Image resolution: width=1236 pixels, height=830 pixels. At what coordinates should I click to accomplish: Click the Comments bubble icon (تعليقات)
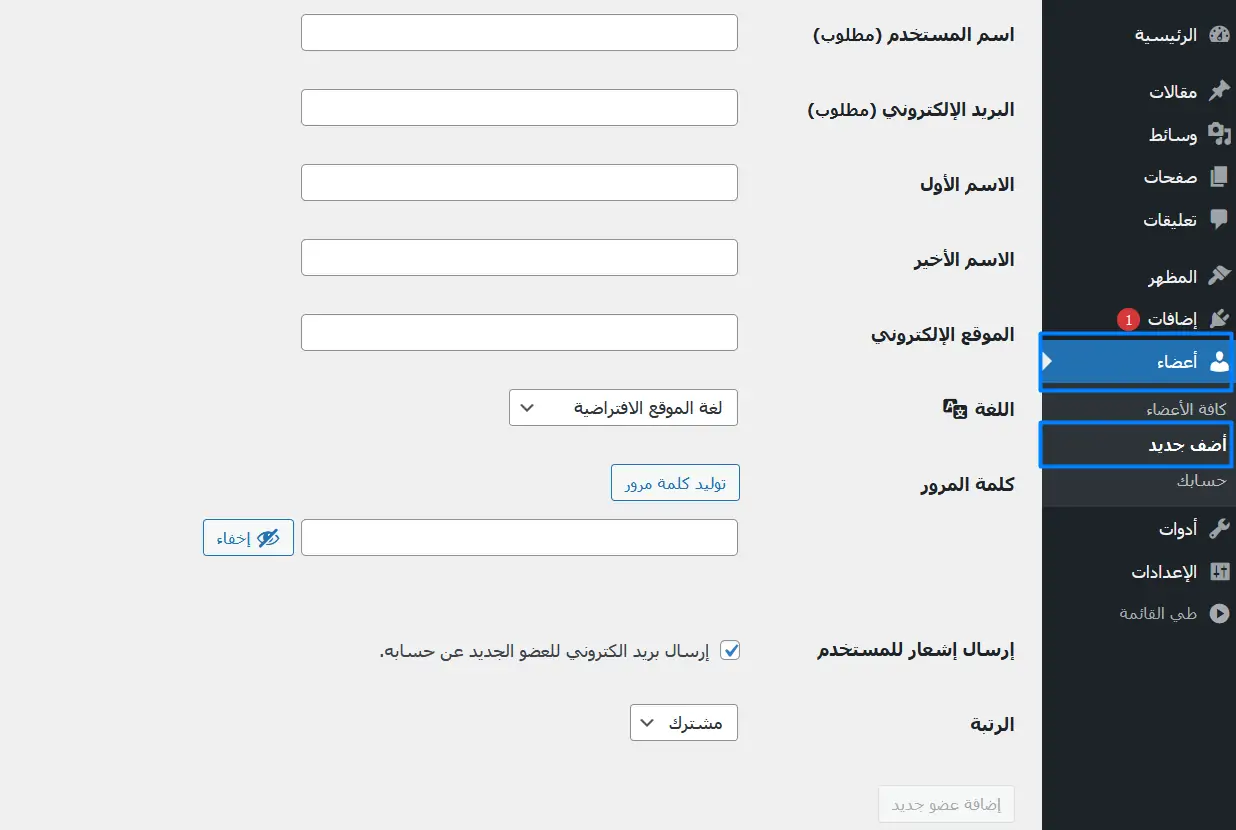pos(1218,220)
